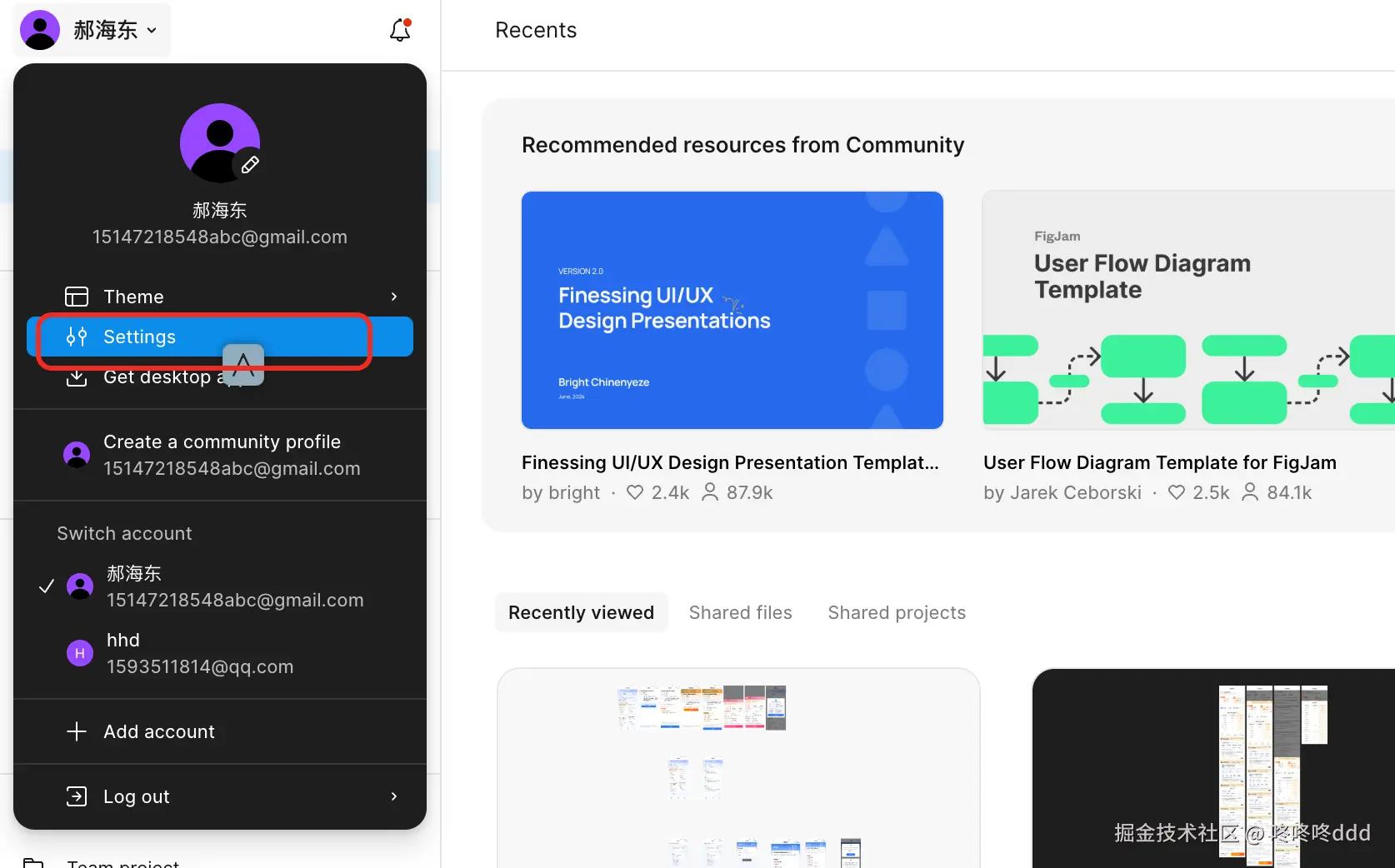The width and height of the screenshot is (1395, 868).
Task: Click the hhd email 1593511814@qq.com
Action: tap(200, 666)
